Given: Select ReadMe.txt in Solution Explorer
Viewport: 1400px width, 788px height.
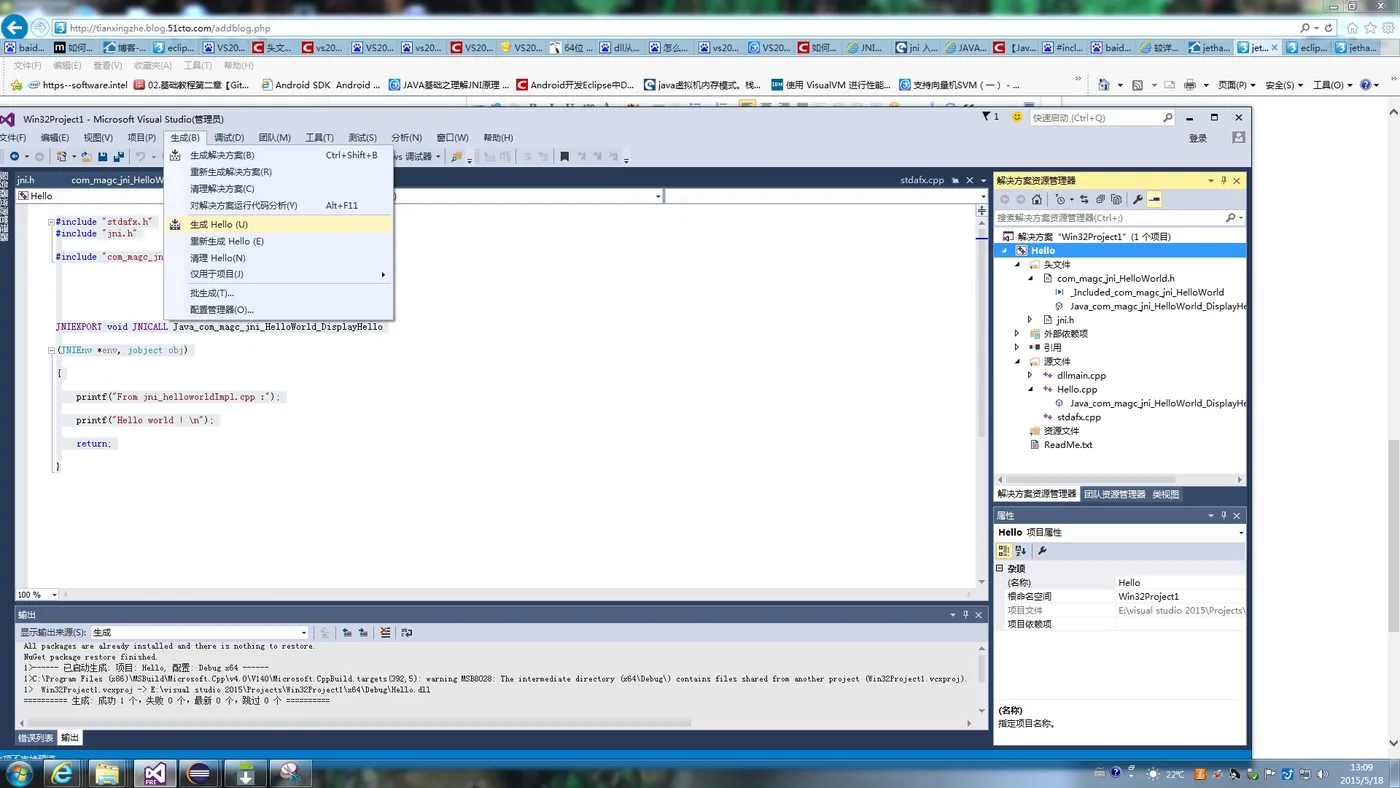Looking at the screenshot, I should point(1068,445).
